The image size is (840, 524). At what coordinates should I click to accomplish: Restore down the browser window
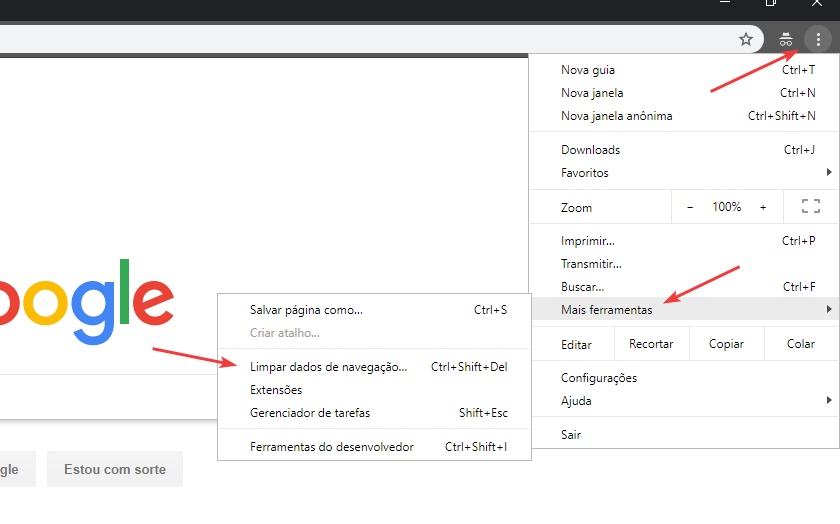tap(770, 3)
